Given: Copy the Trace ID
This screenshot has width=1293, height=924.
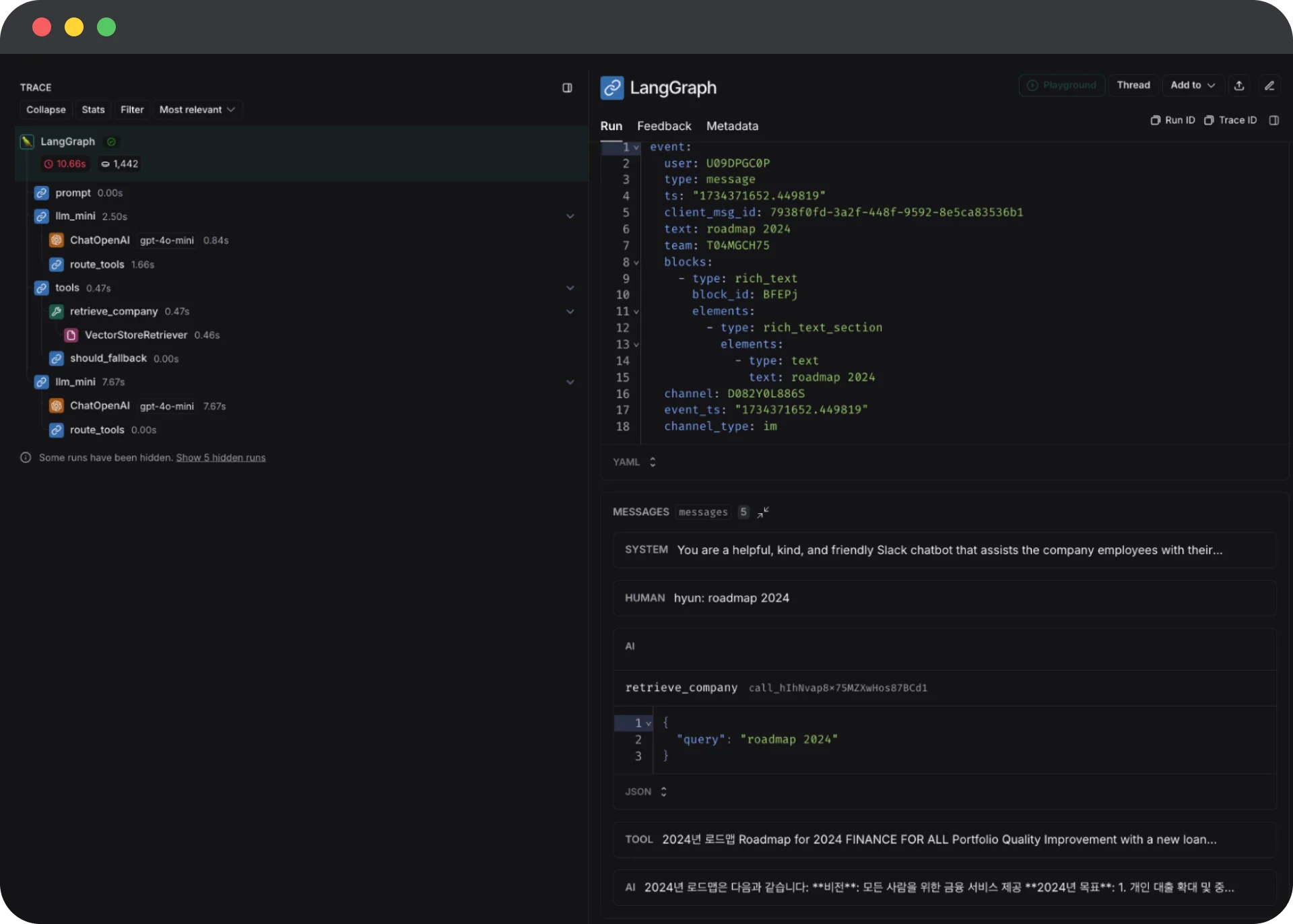Looking at the screenshot, I should 1230,121.
